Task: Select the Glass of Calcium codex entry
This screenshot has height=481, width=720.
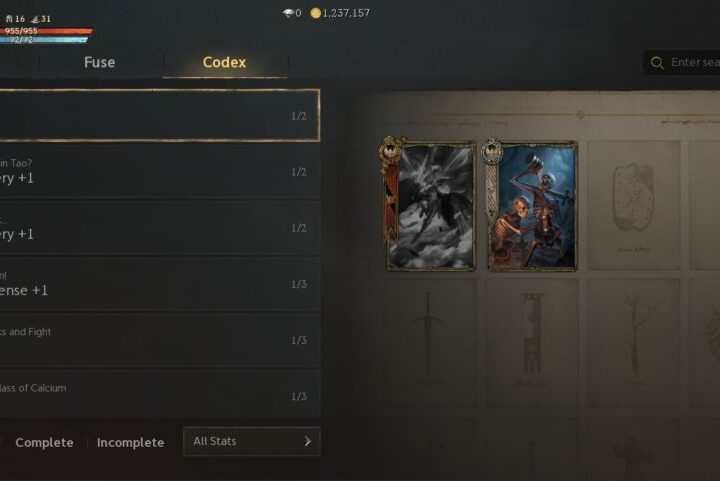Action: coord(160,393)
